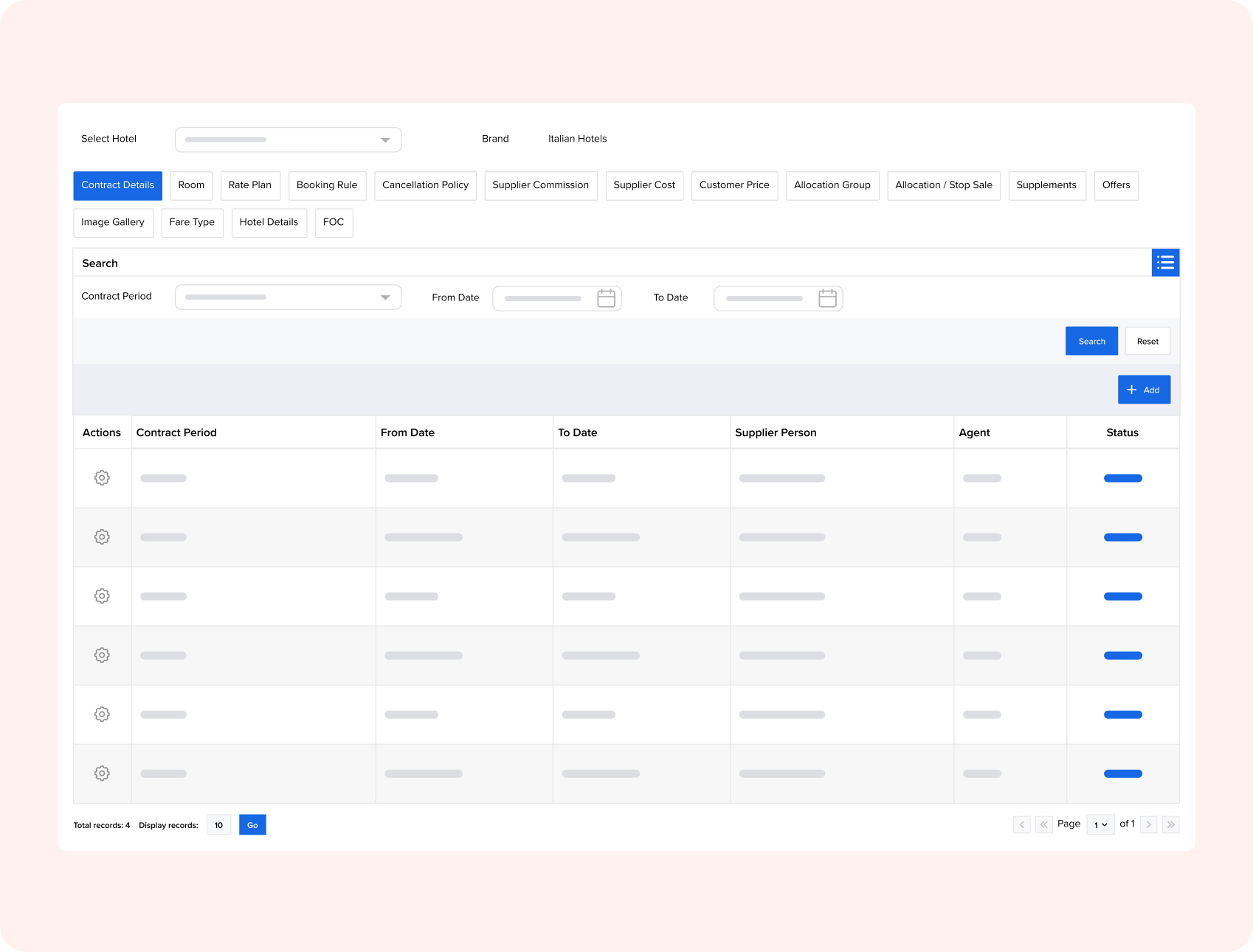Switch to Allocation Group tab

coord(832,185)
